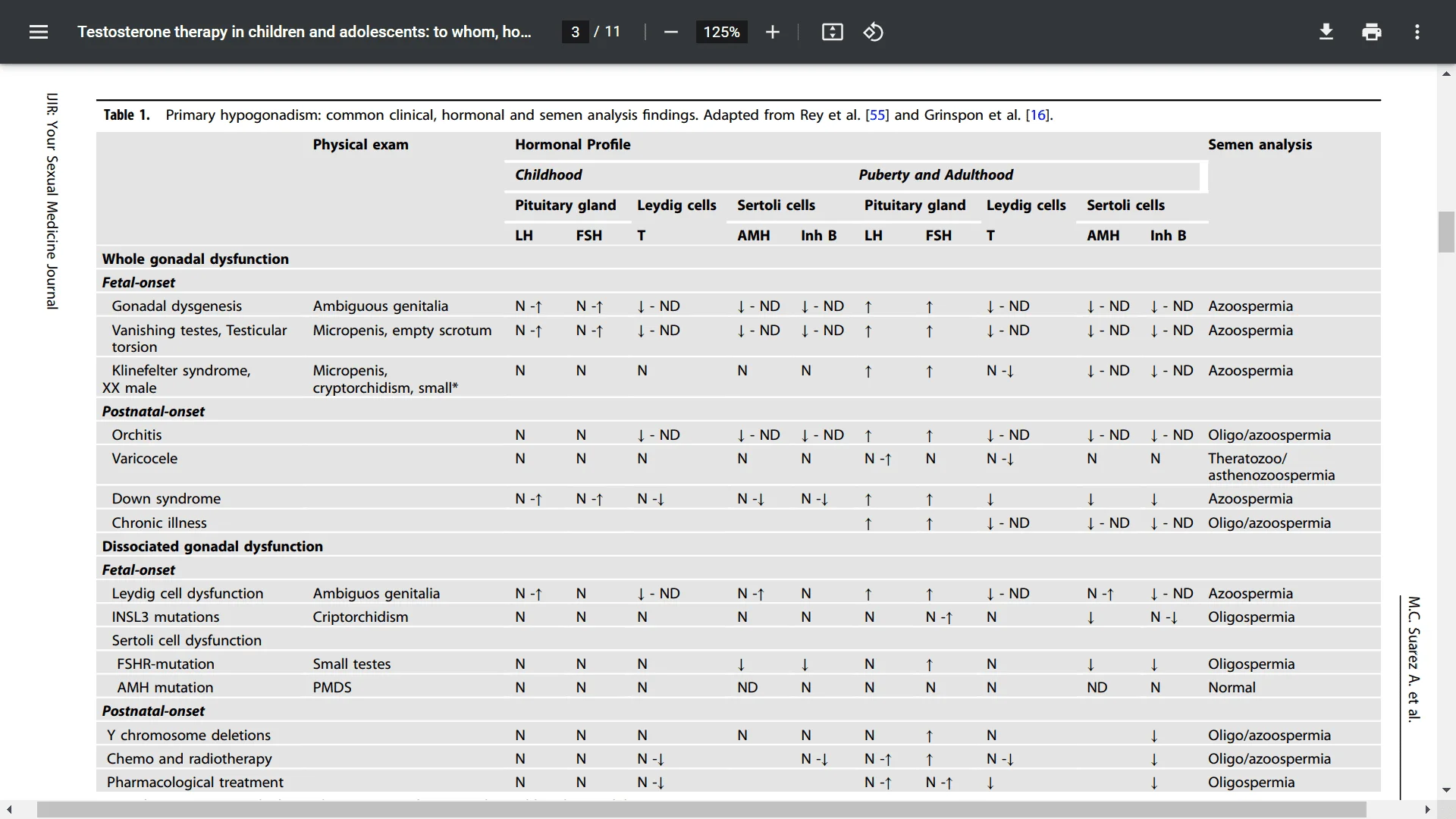This screenshot has height=819, width=1456.
Task: Click the document title text
Action: 304,32
